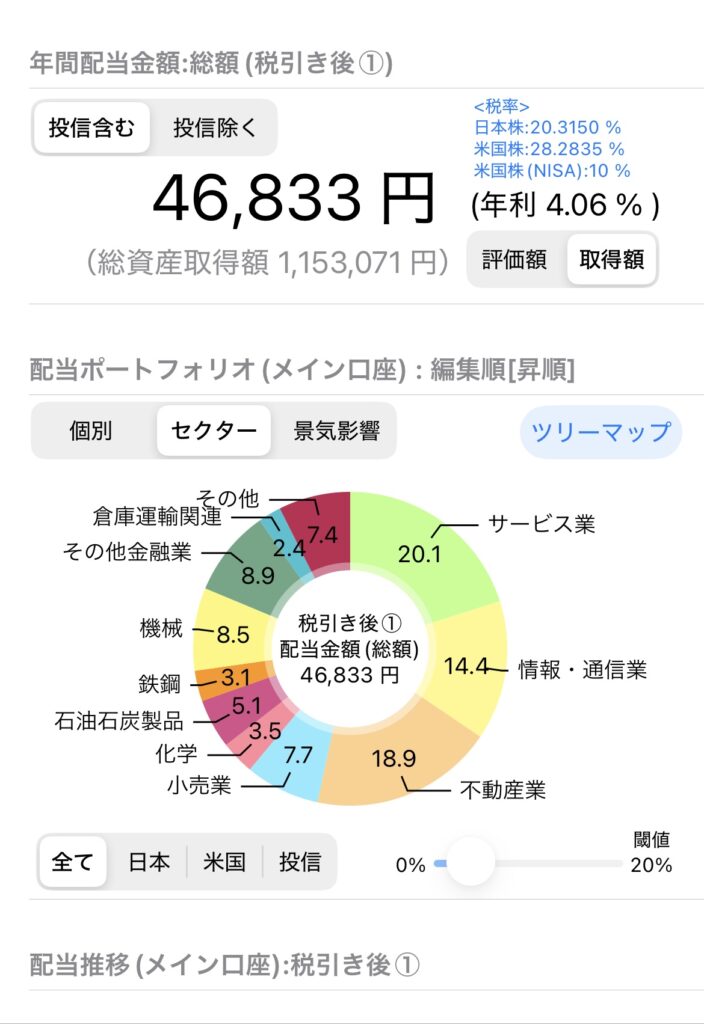Select 取得額 basis toggle
This screenshot has width=704, height=1024.
[x=612, y=260]
